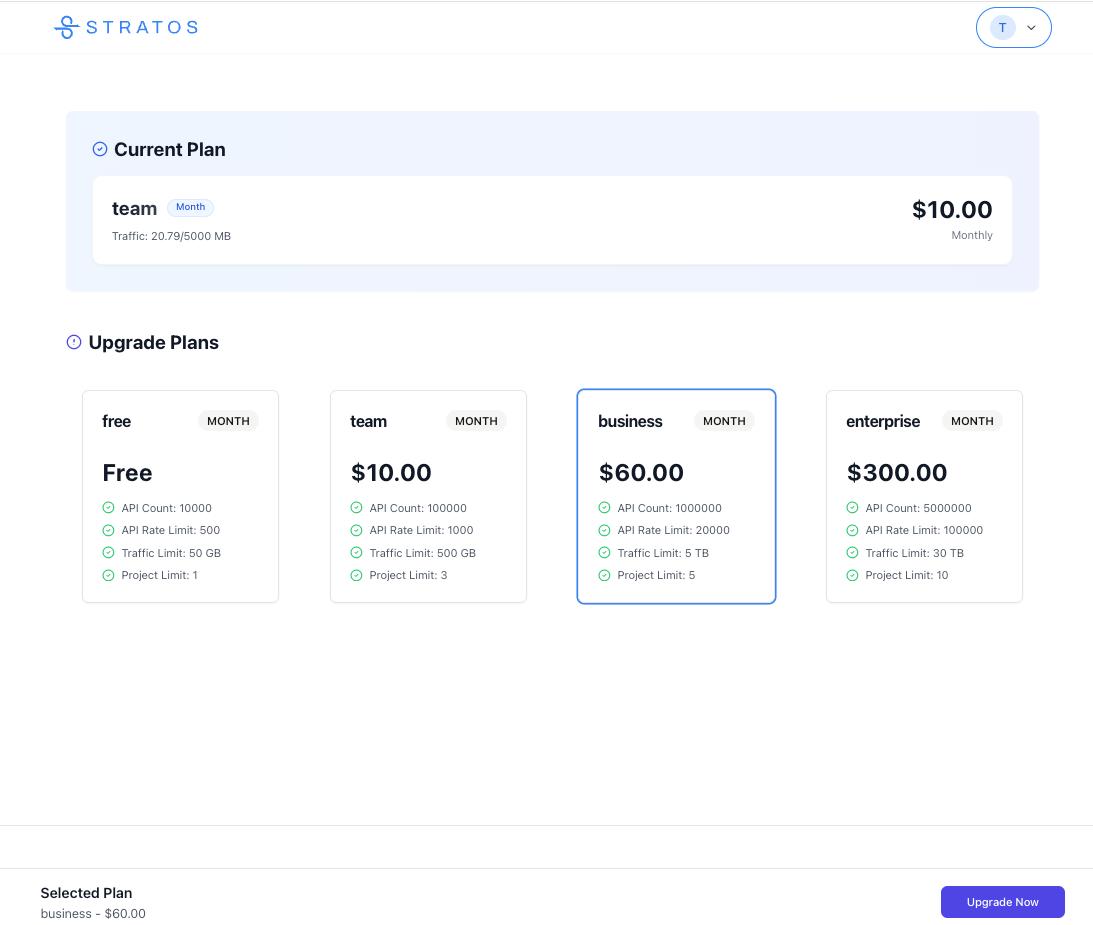Click the Stratos logo icon
The height and width of the screenshot is (925, 1093).
(x=66, y=27)
